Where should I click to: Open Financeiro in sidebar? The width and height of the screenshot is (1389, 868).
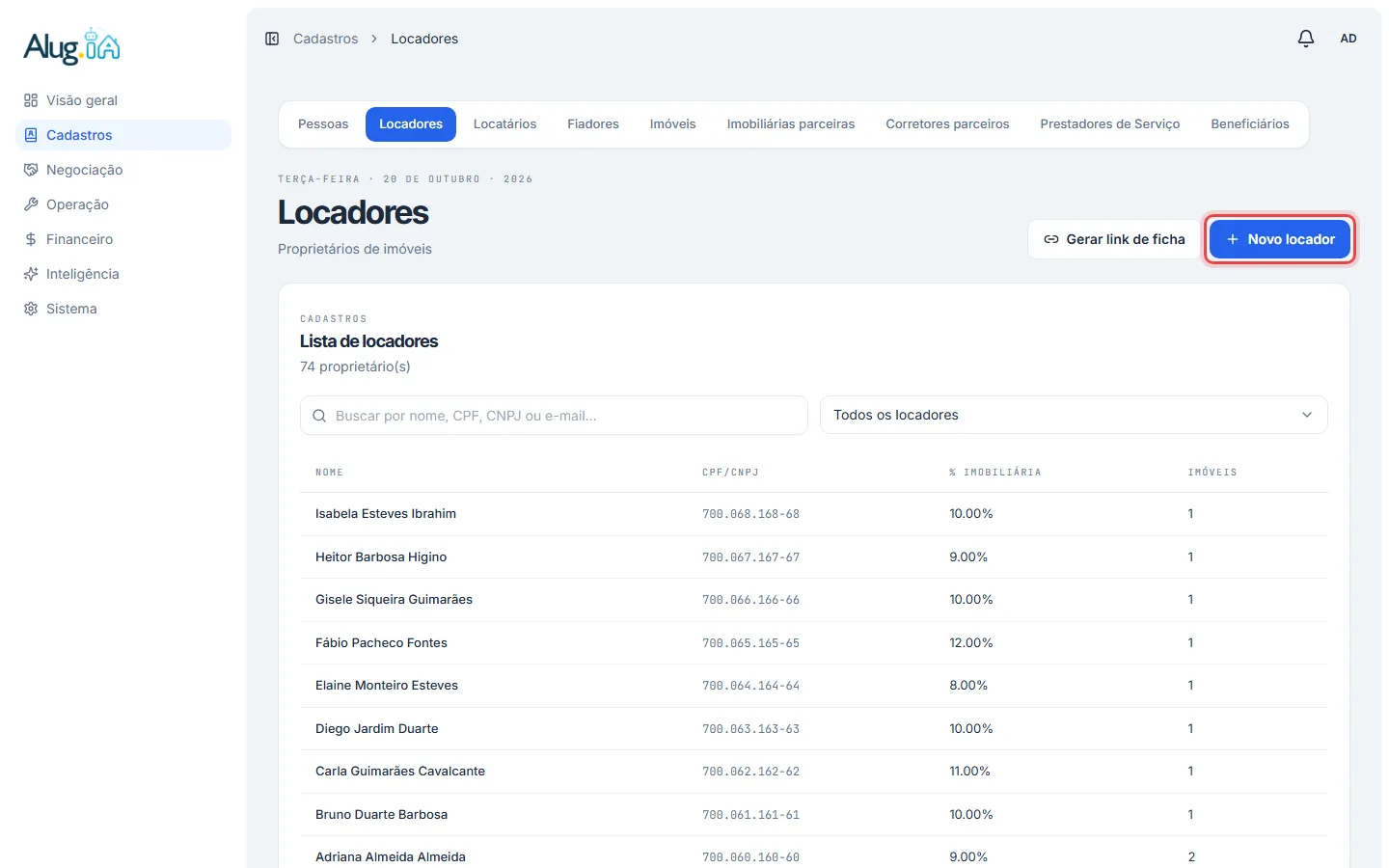123,239
